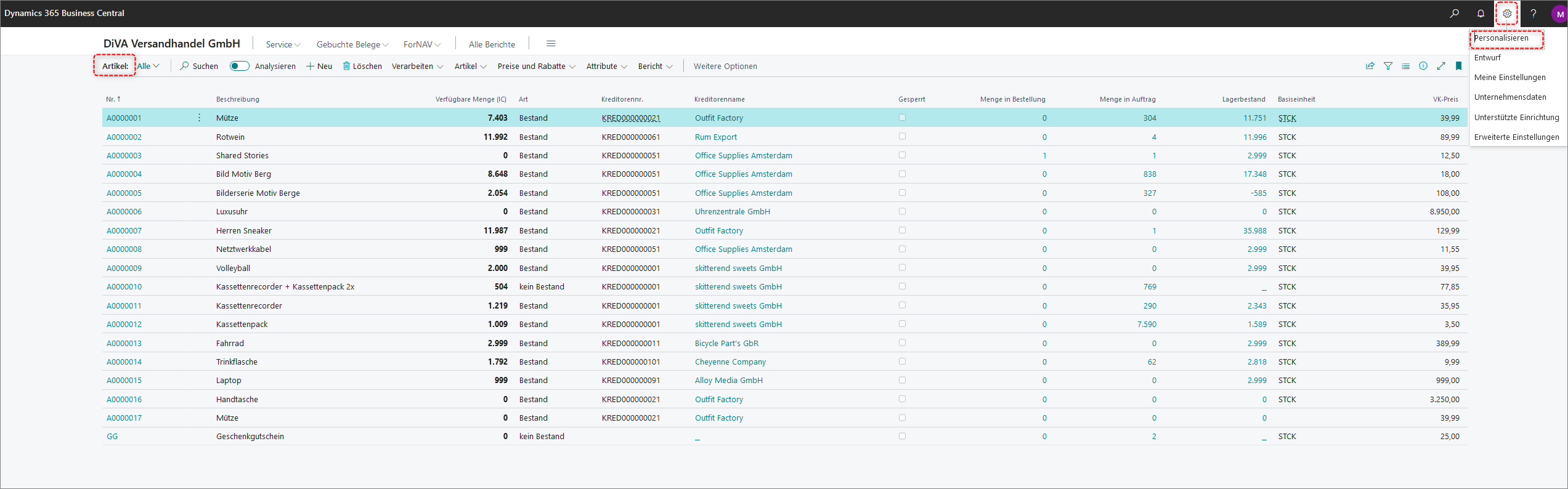
Task: Check Gesperrt box for Fahrrad
Action: (902, 342)
